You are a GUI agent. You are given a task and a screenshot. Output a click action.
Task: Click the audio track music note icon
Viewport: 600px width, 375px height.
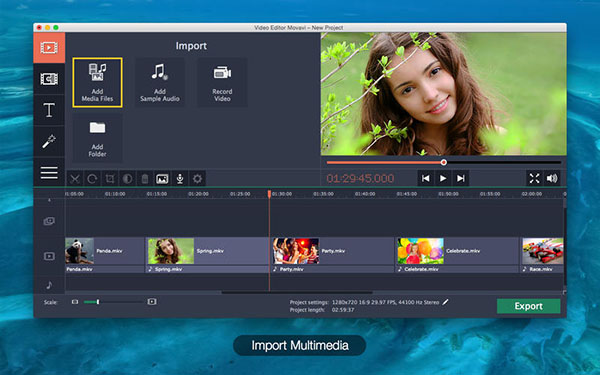tap(49, 285)
